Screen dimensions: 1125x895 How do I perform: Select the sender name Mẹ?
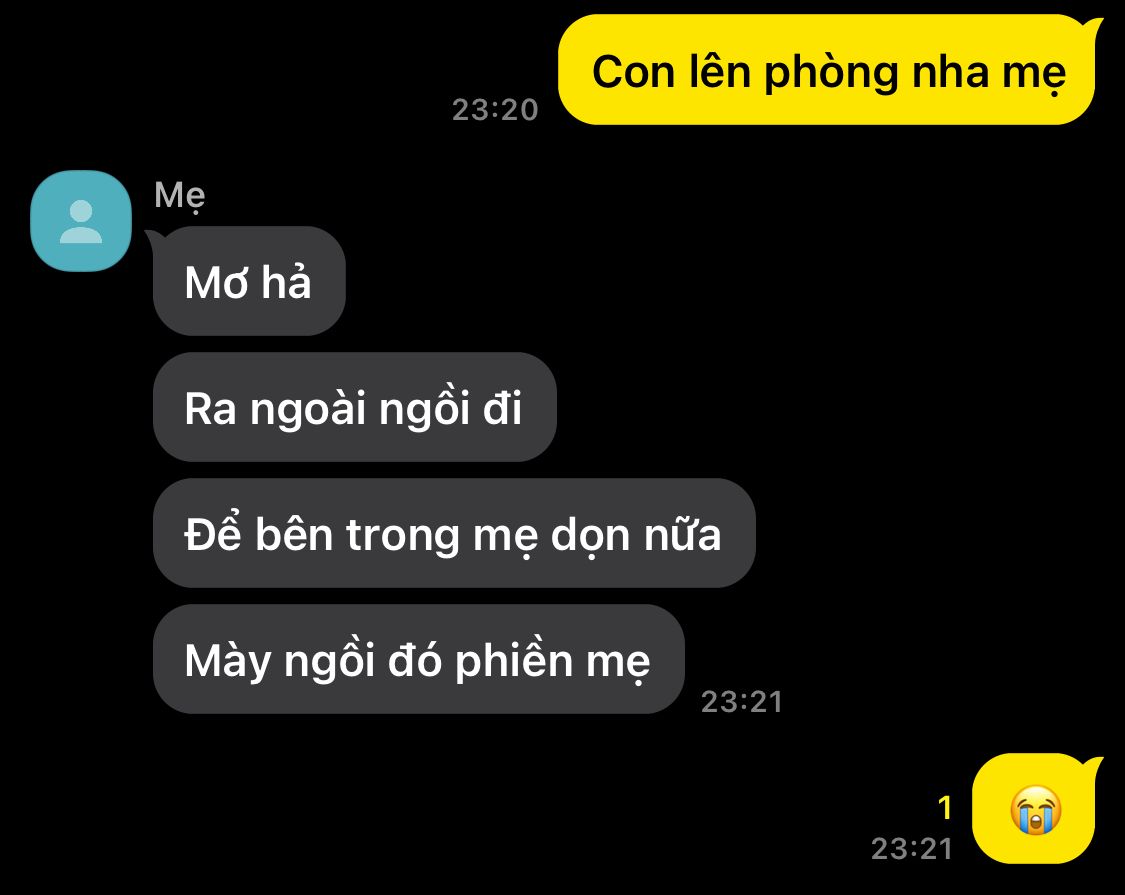(180, 196)
